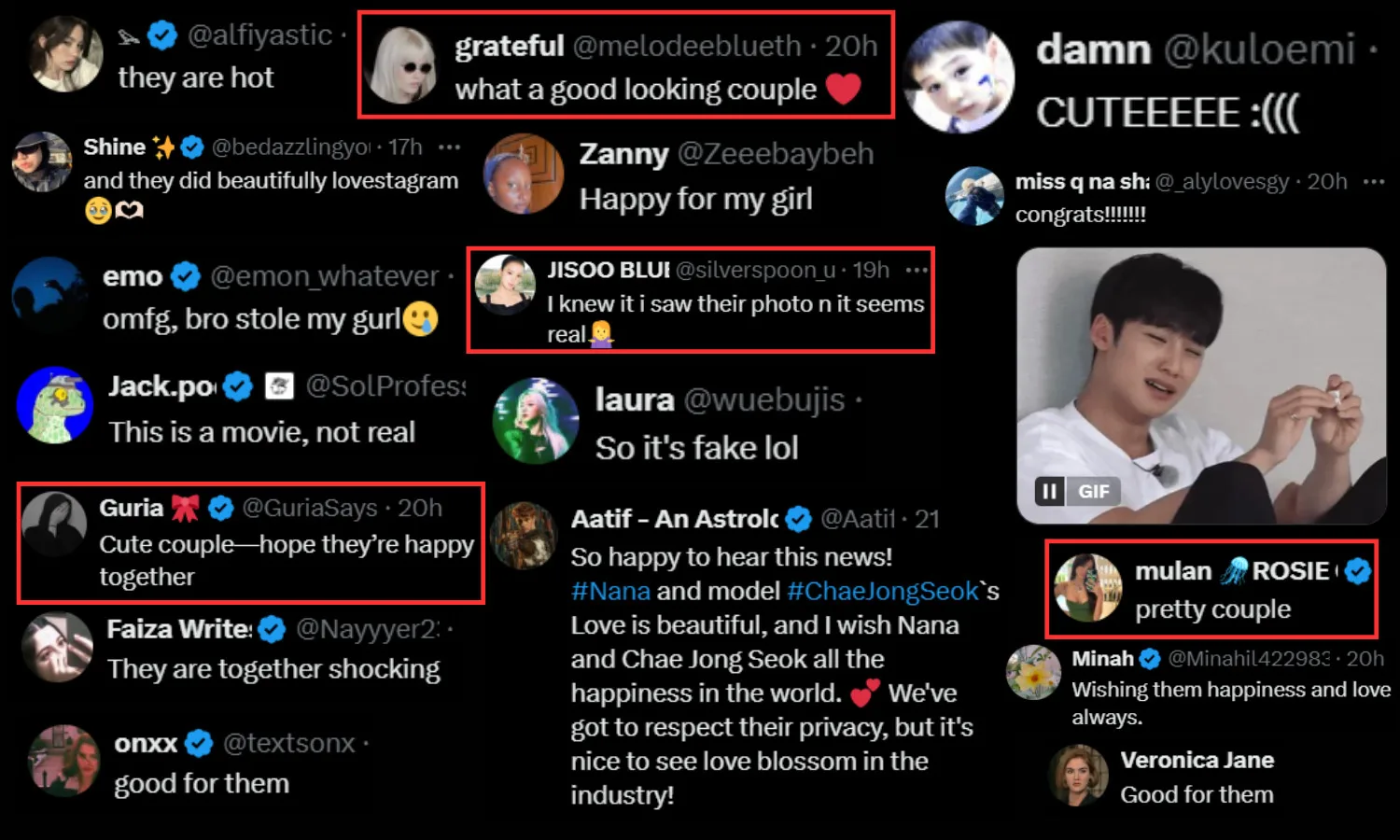Click the verified badge before @alfiyastic
This screenshot has width=1400, height=840.
tap(162, 35)
